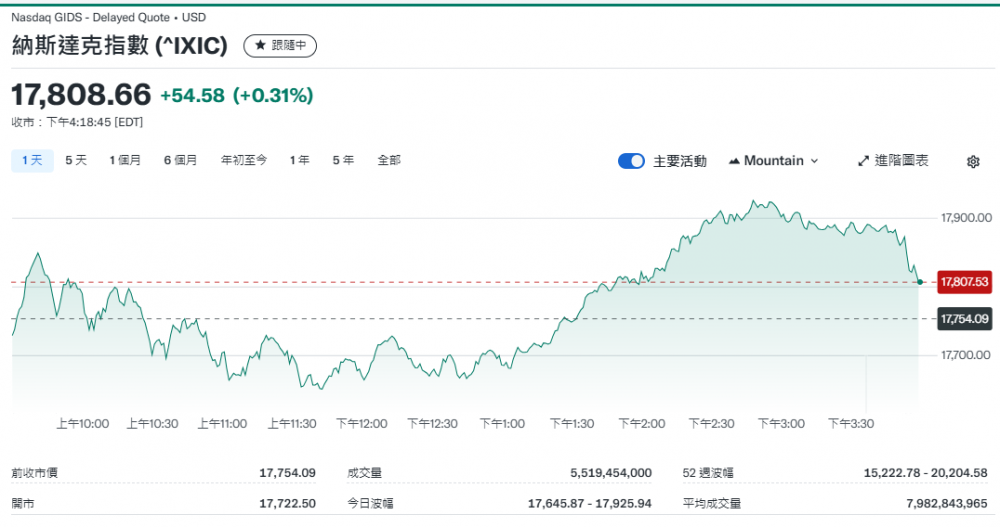
Task: Select the 5年 range tab
Action: 343,160
